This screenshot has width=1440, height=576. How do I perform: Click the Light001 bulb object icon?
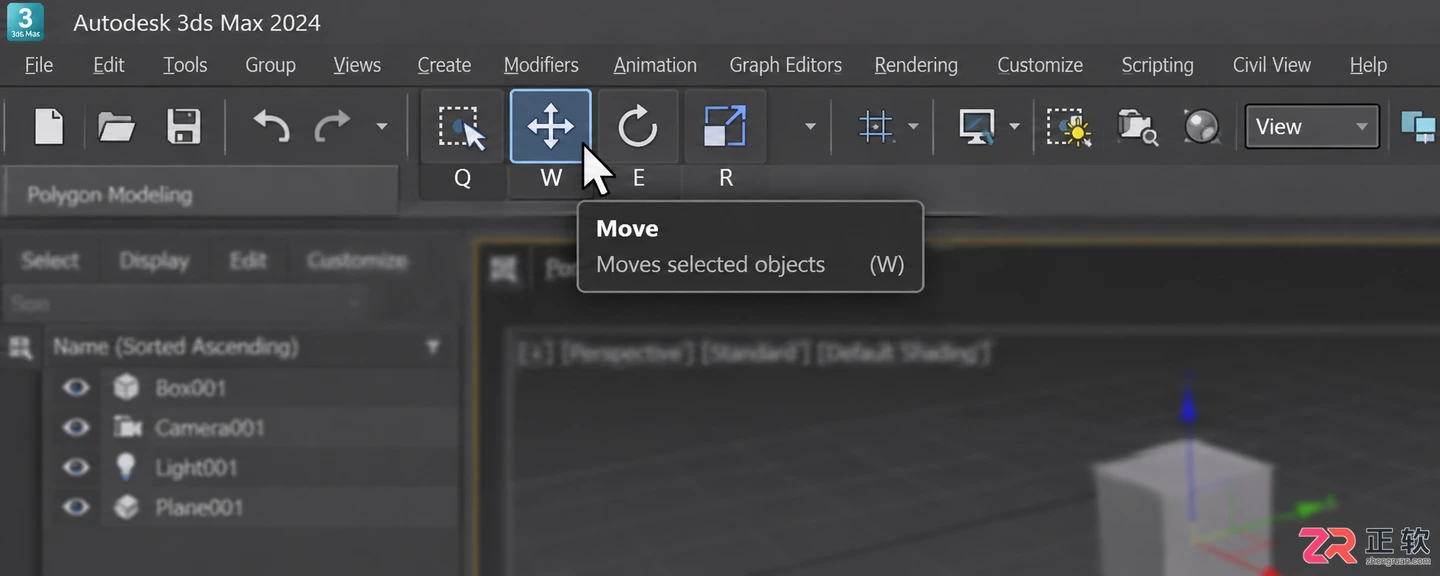(125, 467)
